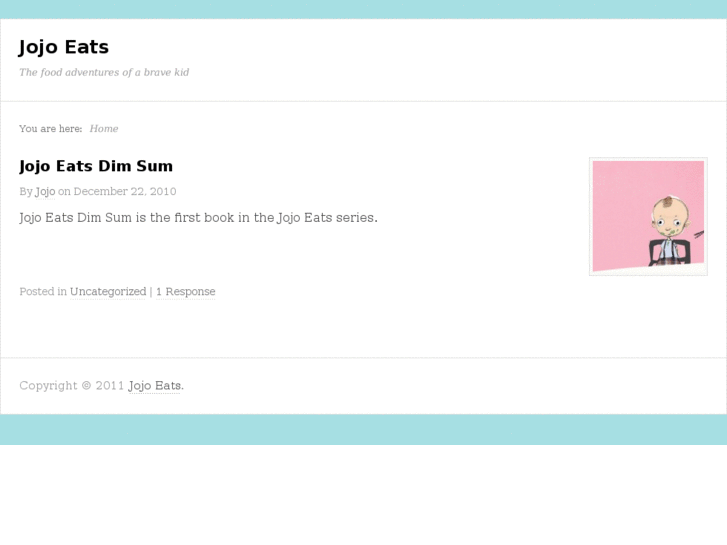Click the black chair in the cover image
This screenshot has height=545, width=727.
(670, 252)
